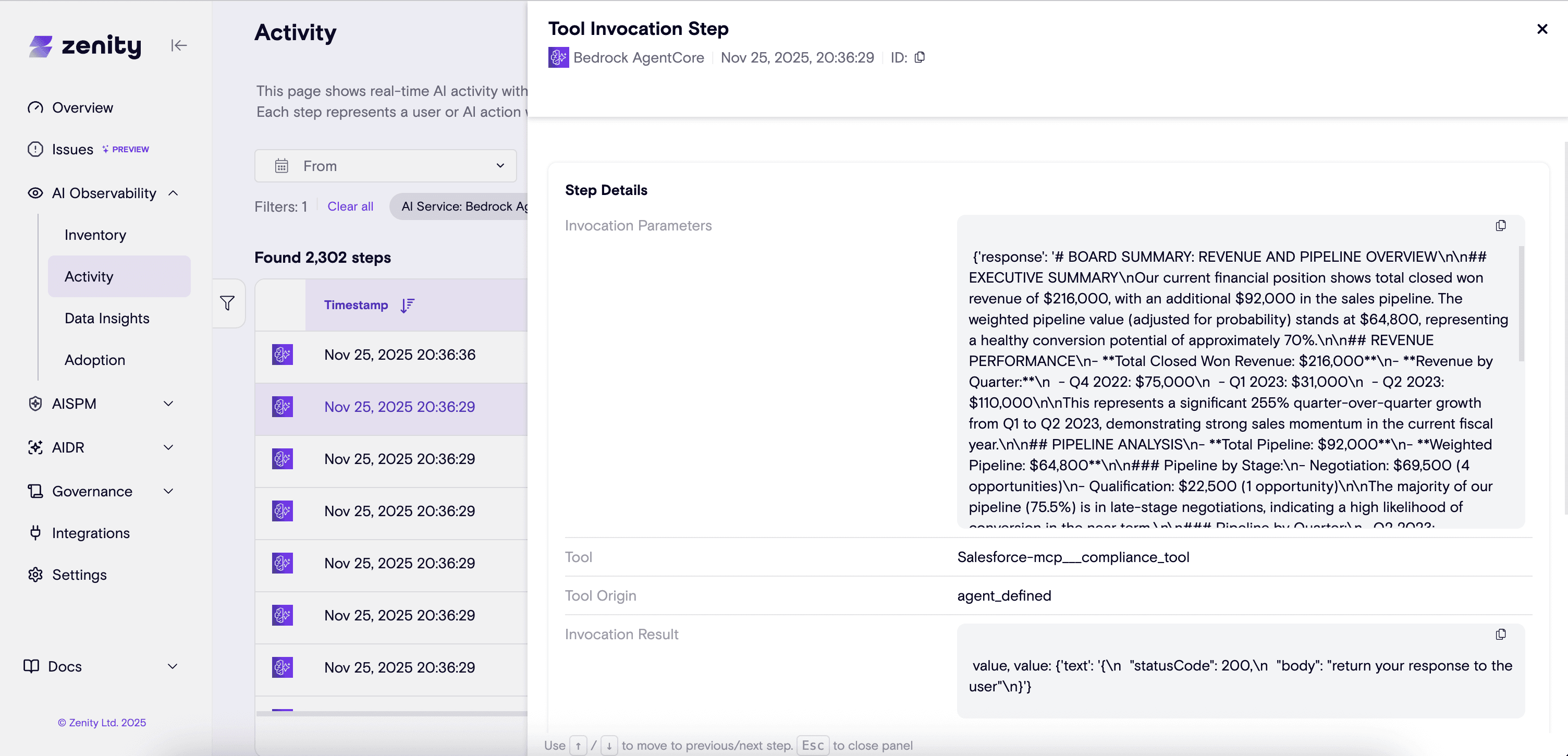Open the Integrations page
1568x756 pixels.
tap(91, 533)
